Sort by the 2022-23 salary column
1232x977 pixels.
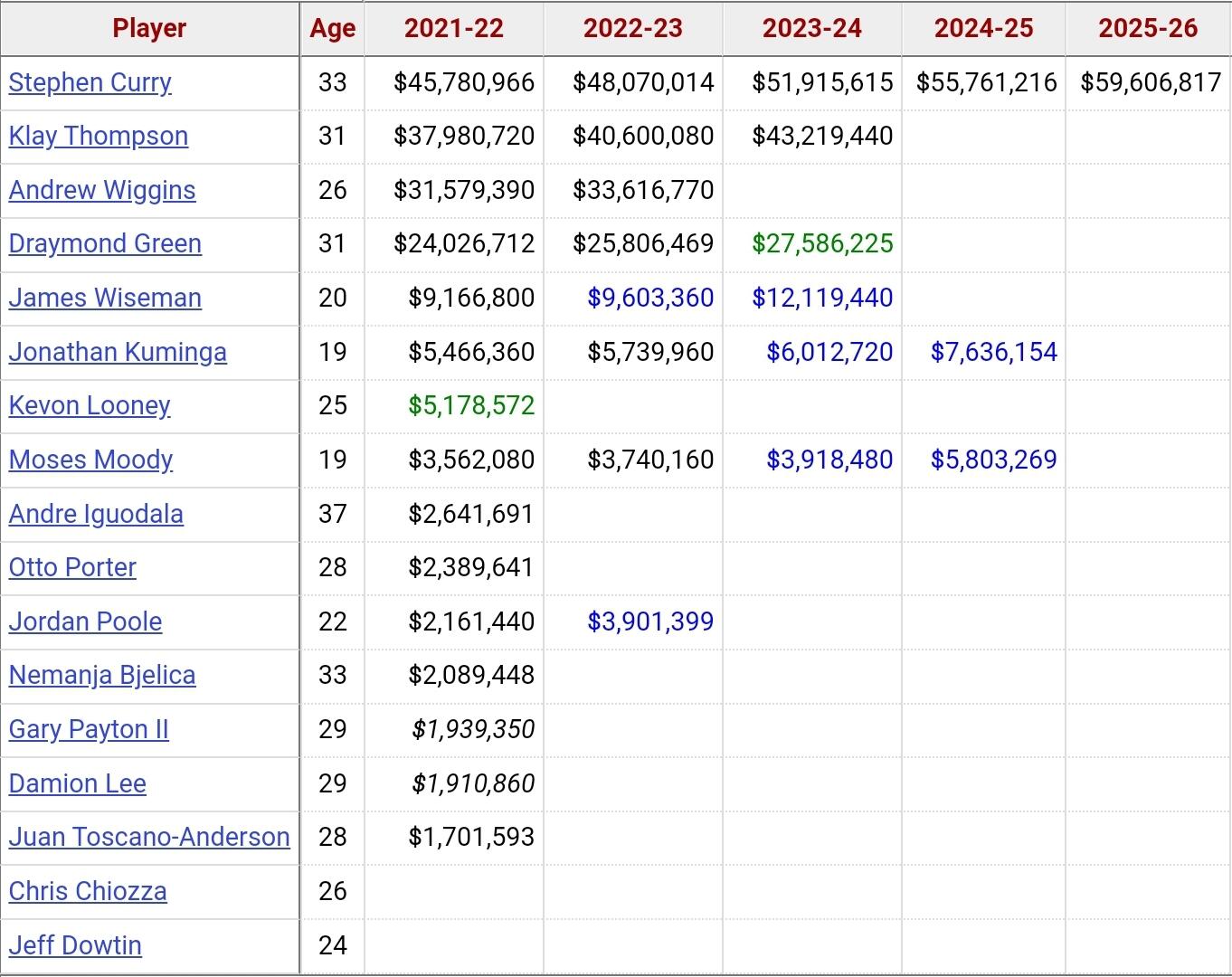click(633, 28)
